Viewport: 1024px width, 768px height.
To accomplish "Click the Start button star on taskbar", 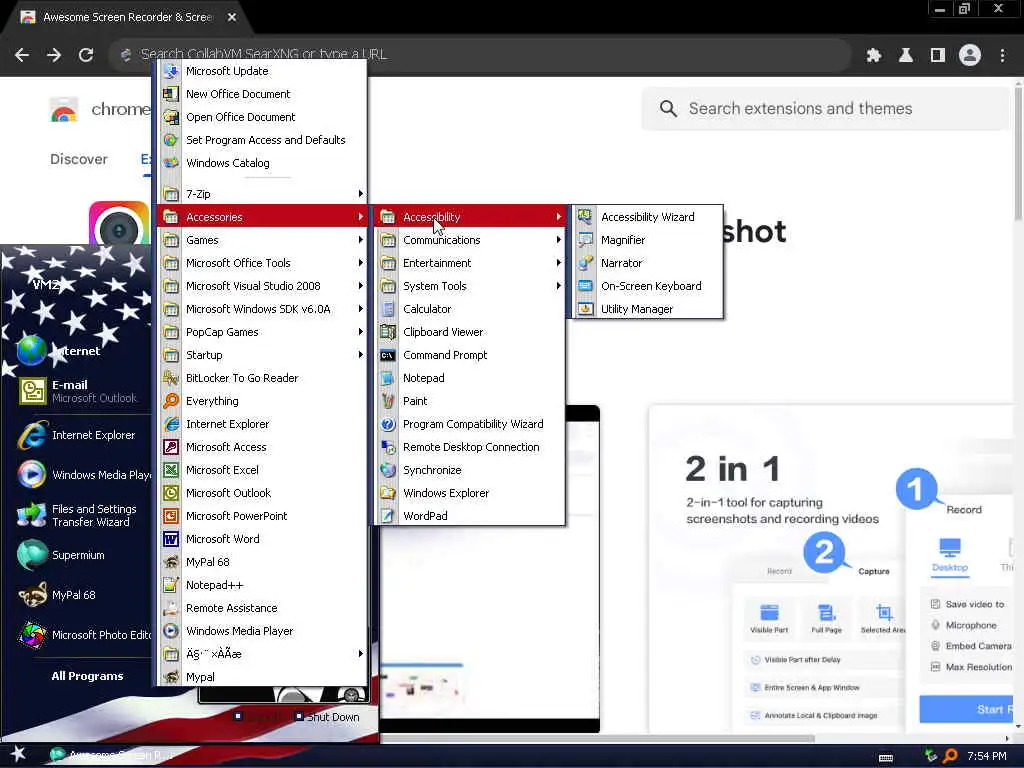I will [18, 754].
